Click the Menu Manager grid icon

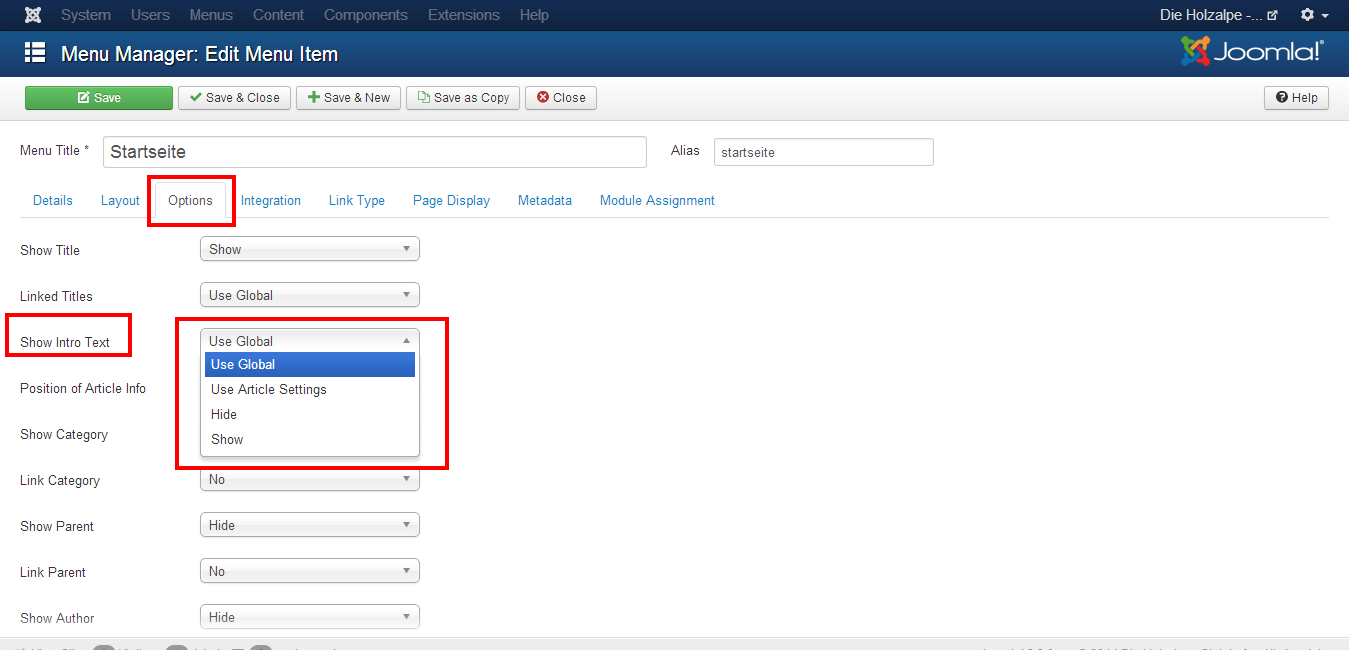pos(35,53)
